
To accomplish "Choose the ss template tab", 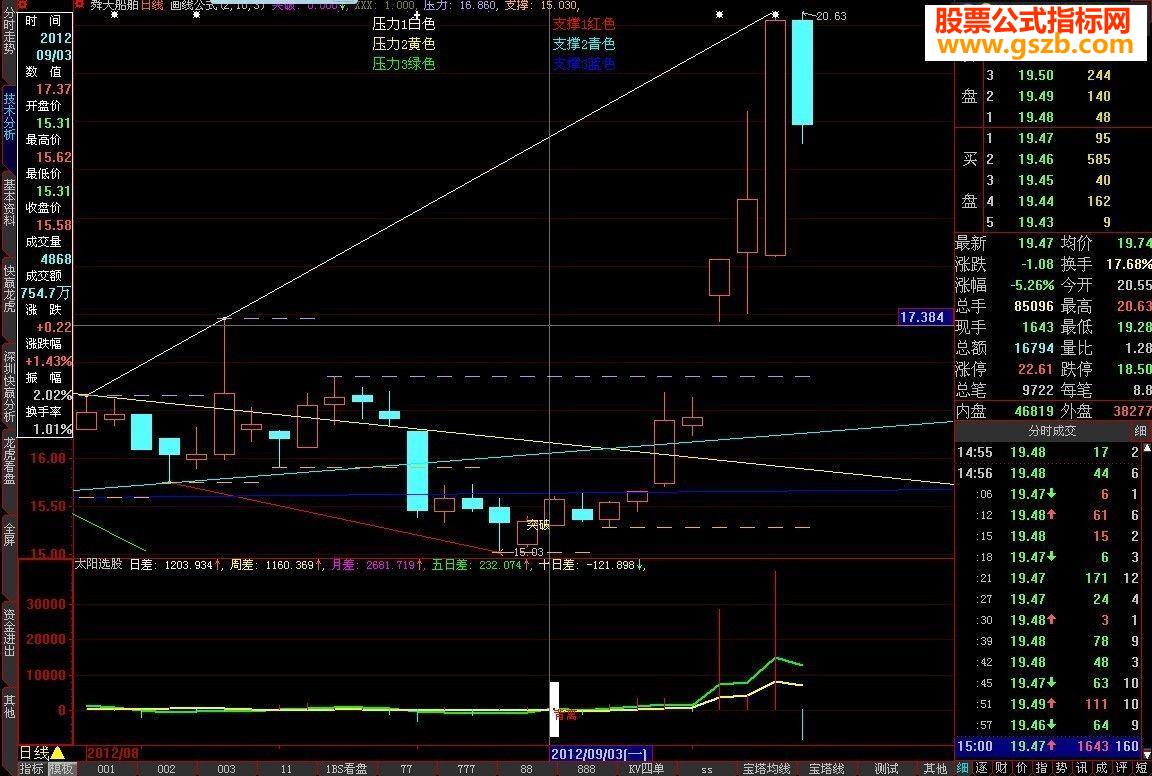I will tap(706, 769).
